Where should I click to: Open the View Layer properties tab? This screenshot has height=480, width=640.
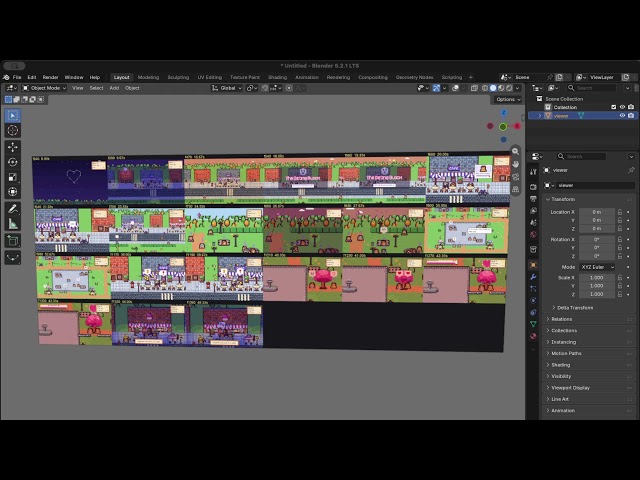pos(533,211)
